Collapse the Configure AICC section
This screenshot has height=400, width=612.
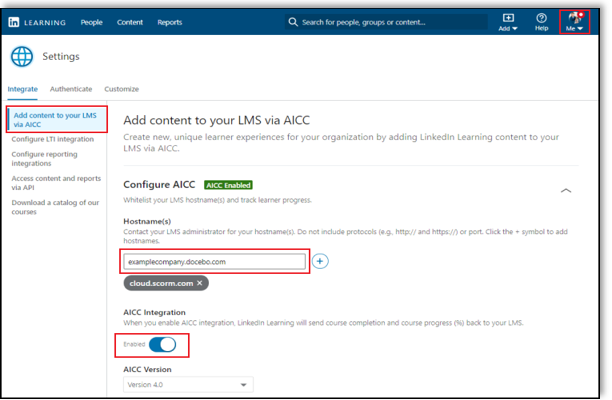point(566,190)
